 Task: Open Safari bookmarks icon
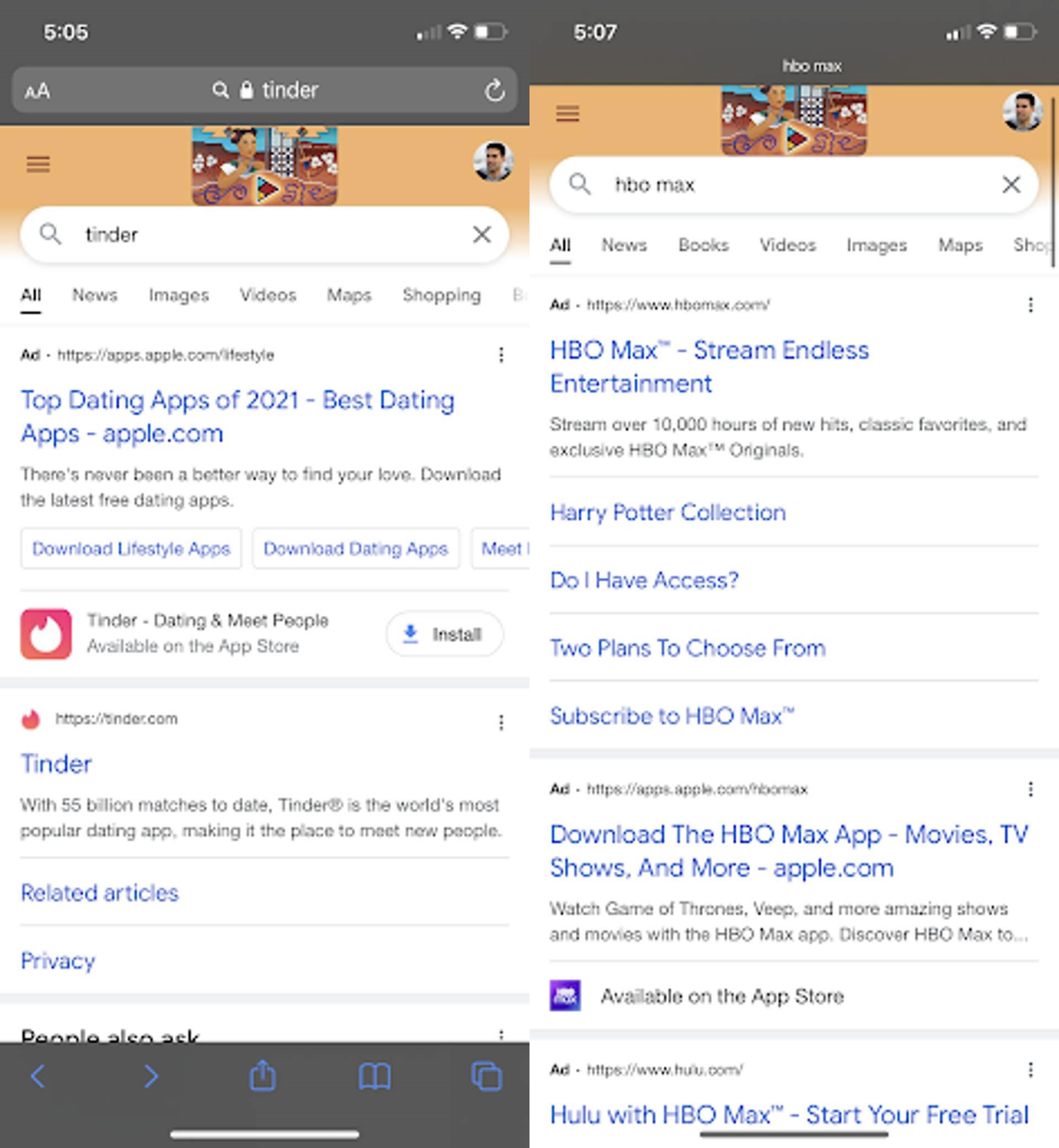[x=375, y=1076]
